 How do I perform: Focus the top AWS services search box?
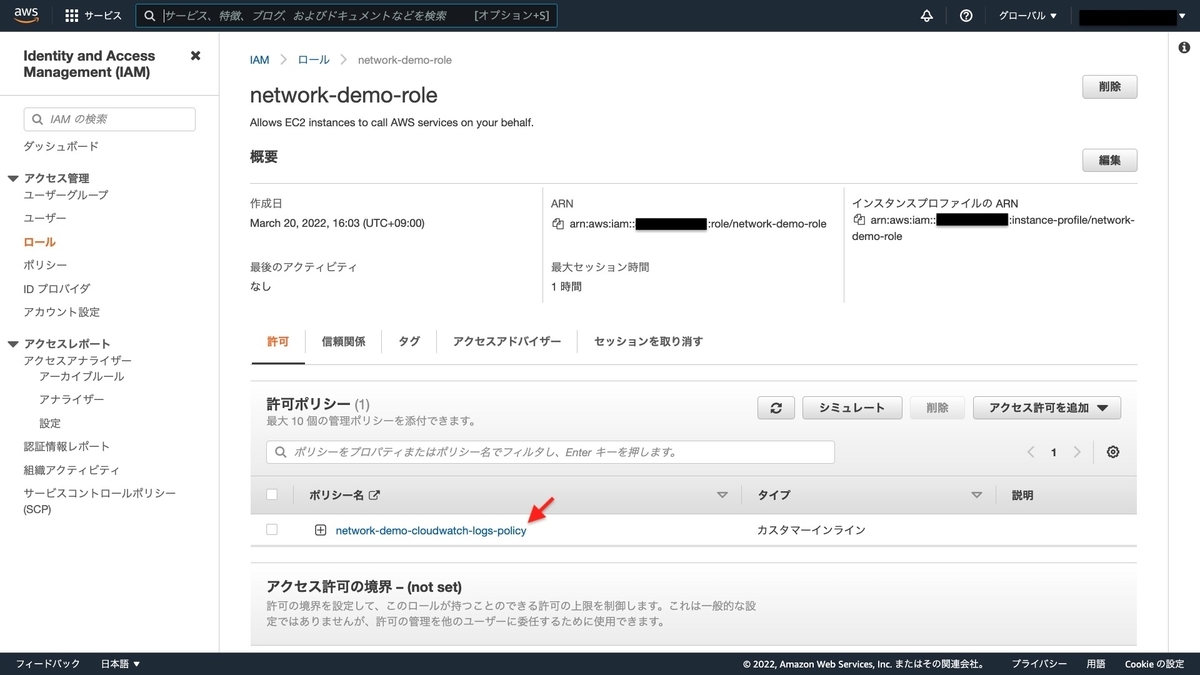click(346, 16)
